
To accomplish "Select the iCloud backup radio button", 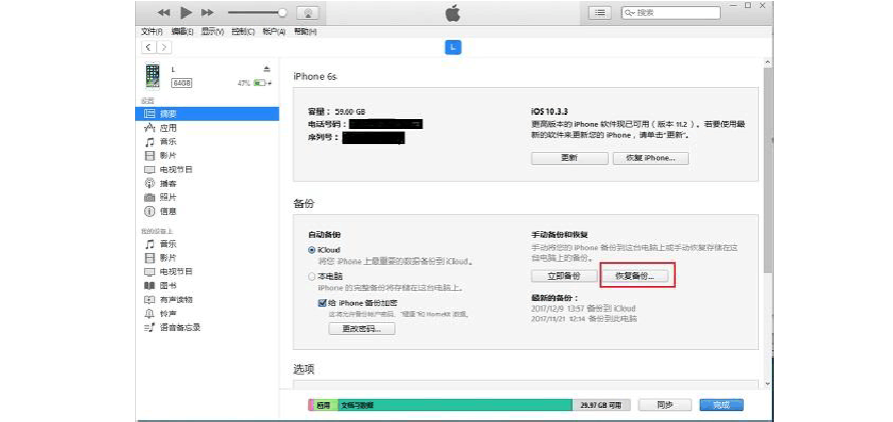I will tap(312, 250).
